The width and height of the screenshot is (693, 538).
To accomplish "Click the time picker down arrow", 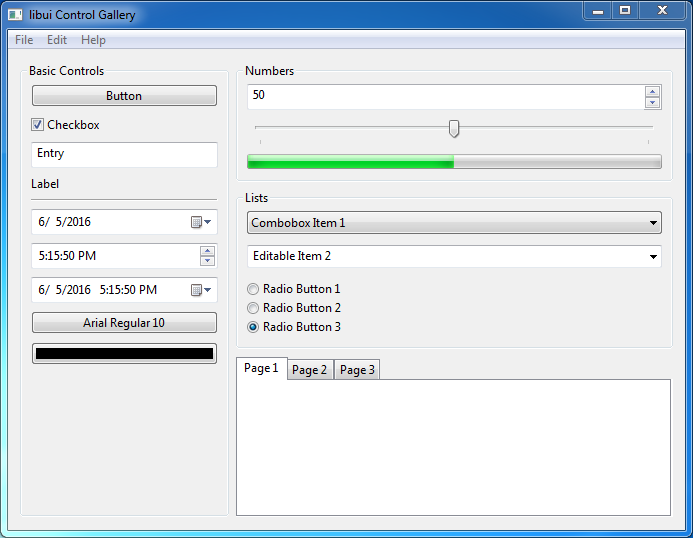I will click(207, 261).
